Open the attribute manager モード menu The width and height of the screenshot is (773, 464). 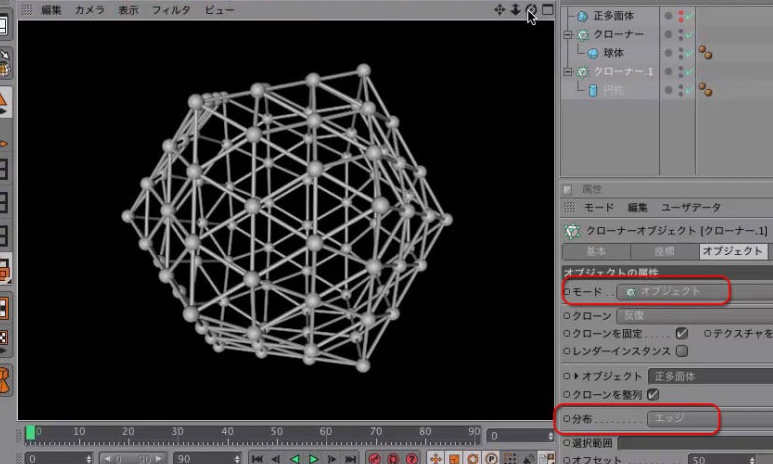coord(599,208)
